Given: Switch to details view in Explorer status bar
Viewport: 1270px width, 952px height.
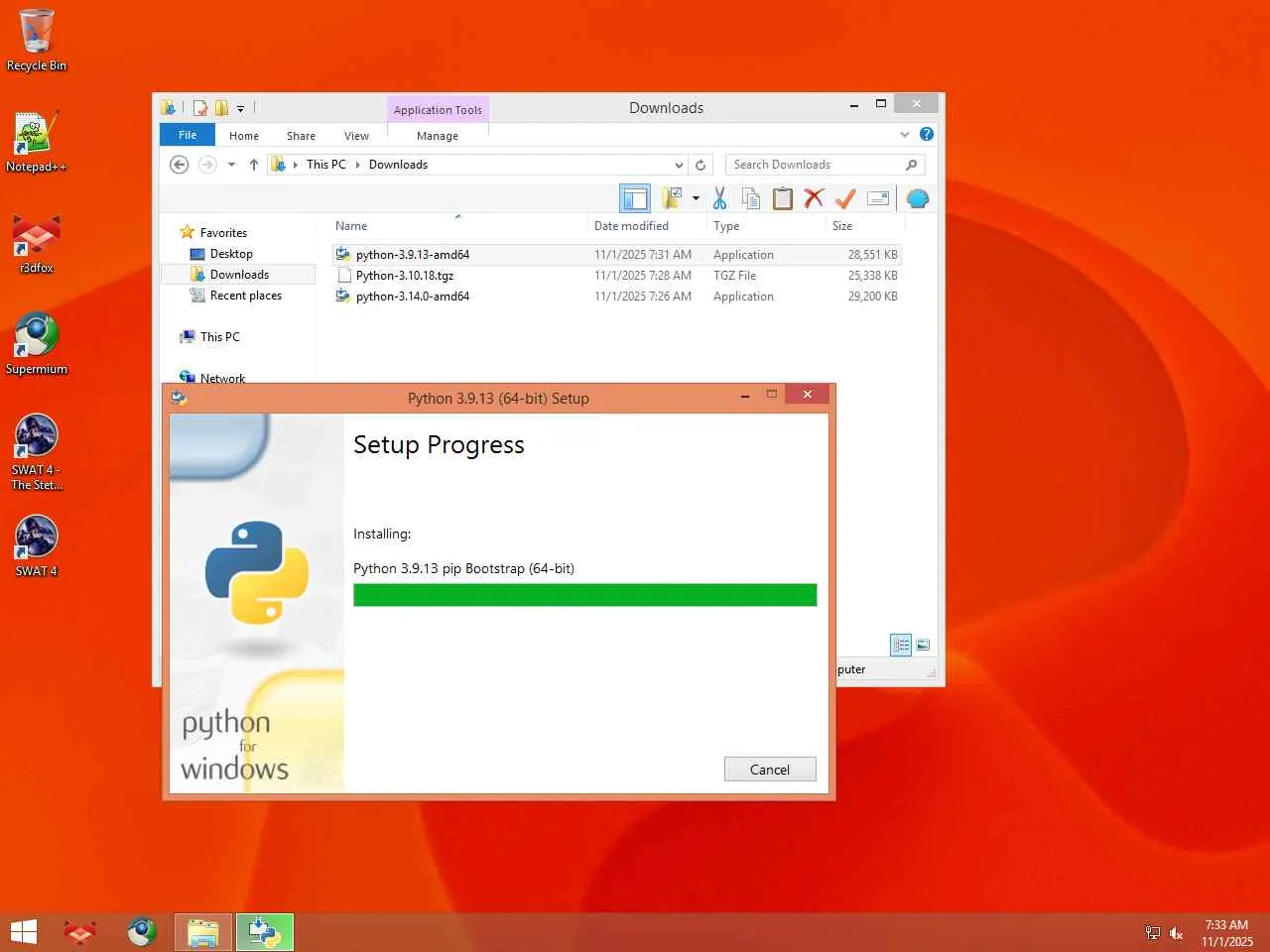Looking at the screenshot, I should click(x=901, y=646).
